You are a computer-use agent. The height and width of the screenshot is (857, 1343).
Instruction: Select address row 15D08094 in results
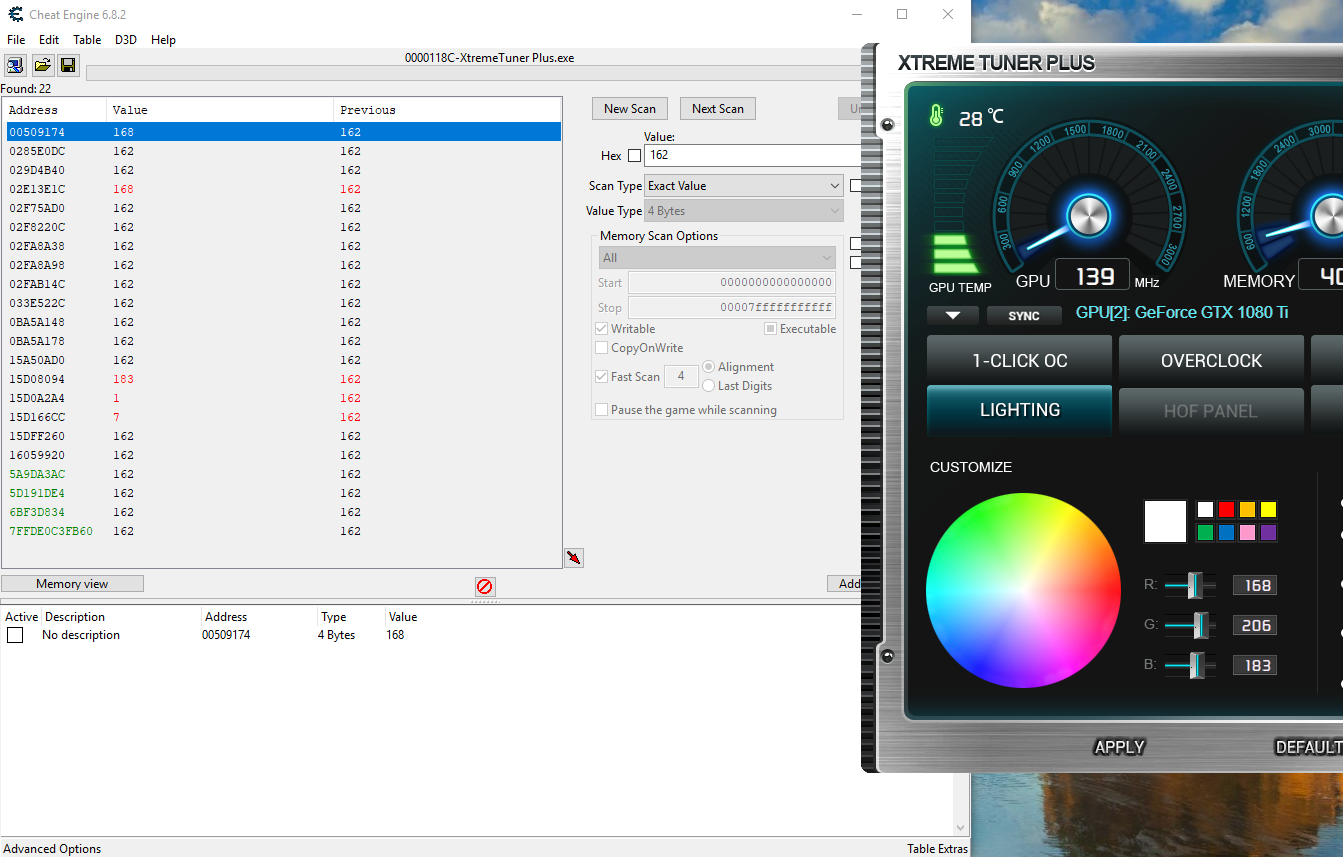click(283, 379)
